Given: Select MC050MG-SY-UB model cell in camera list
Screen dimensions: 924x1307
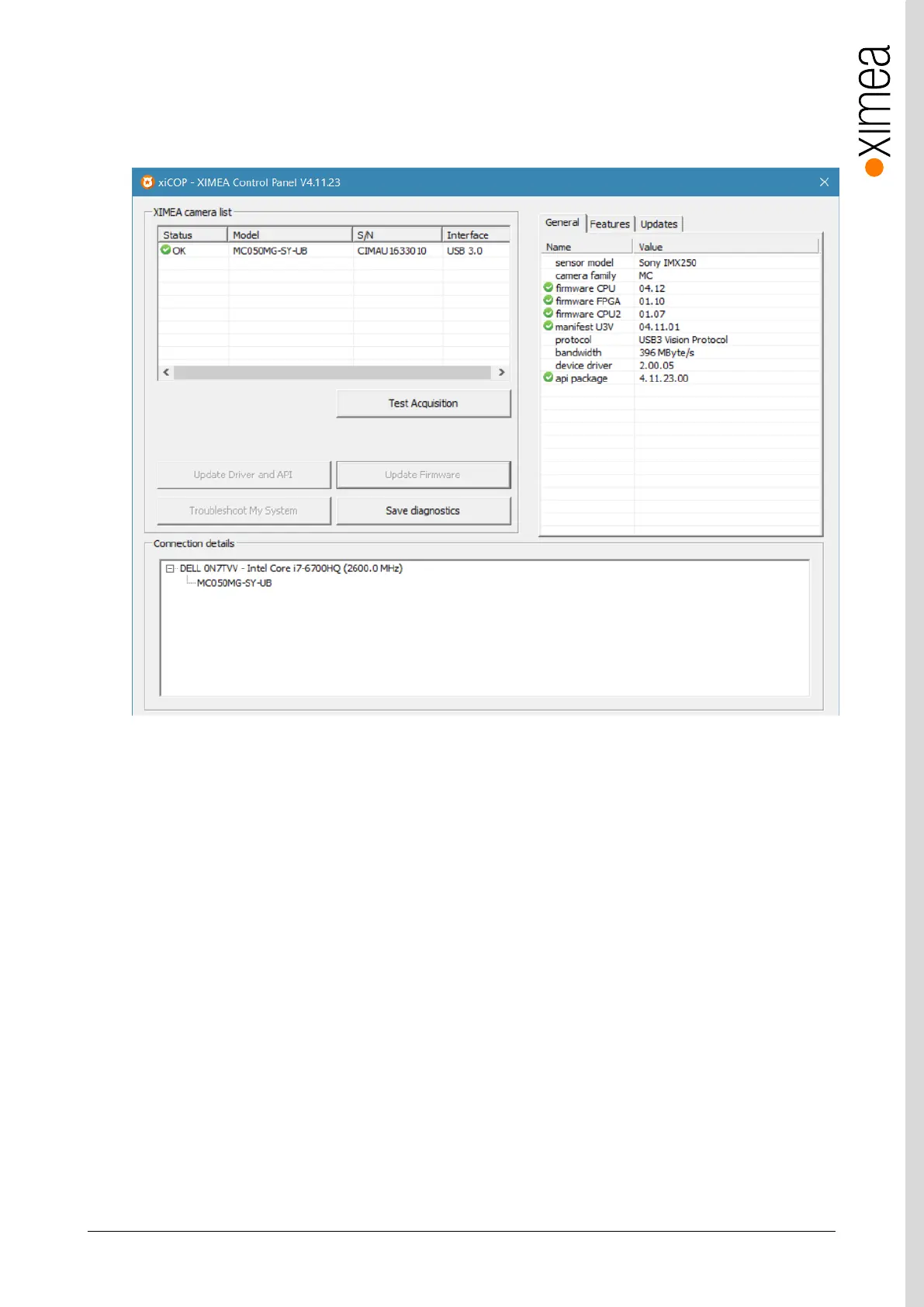Looking at the screenshot, I should point(270,251).
